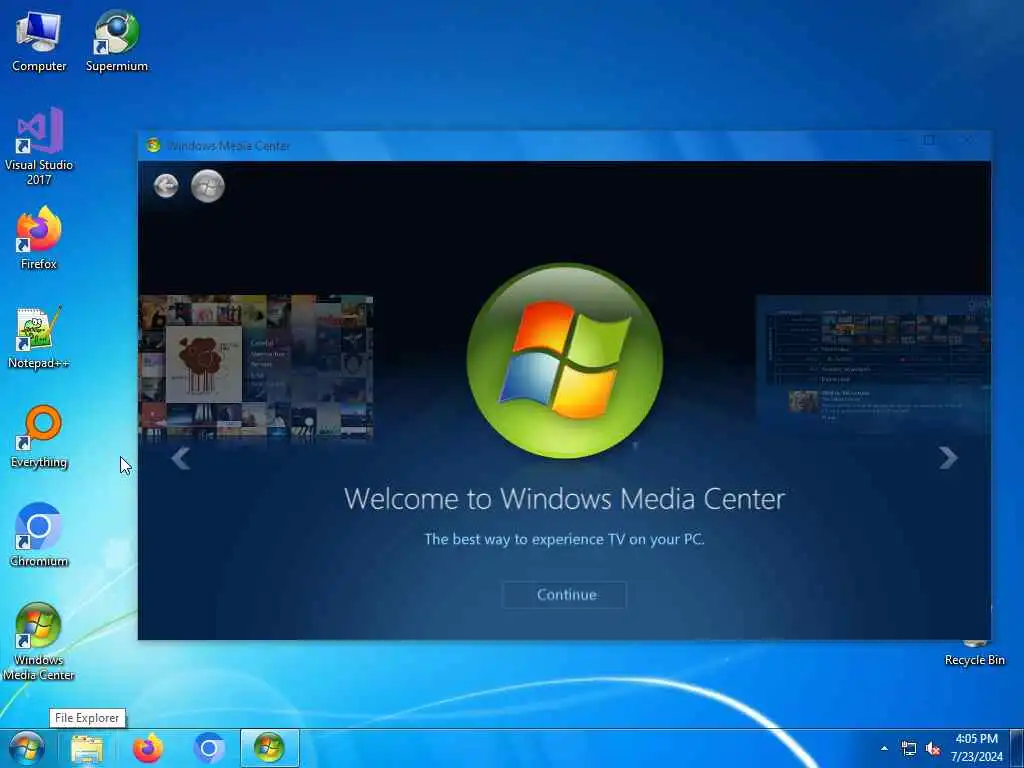Screen dimensions: 1024x768
Task: Launch Firefox from desktop shortcut
Action: click(39, 238)
